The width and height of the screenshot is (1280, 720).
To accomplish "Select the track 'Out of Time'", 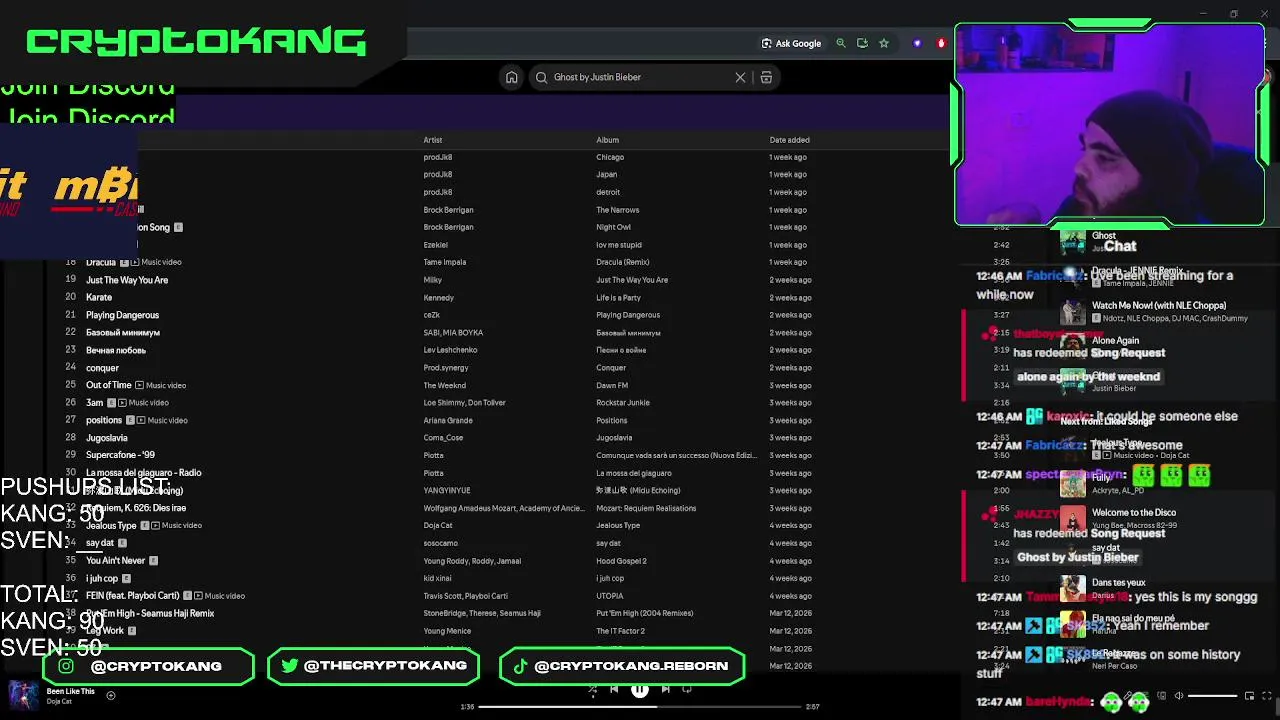I will click(x=109, y=385).
